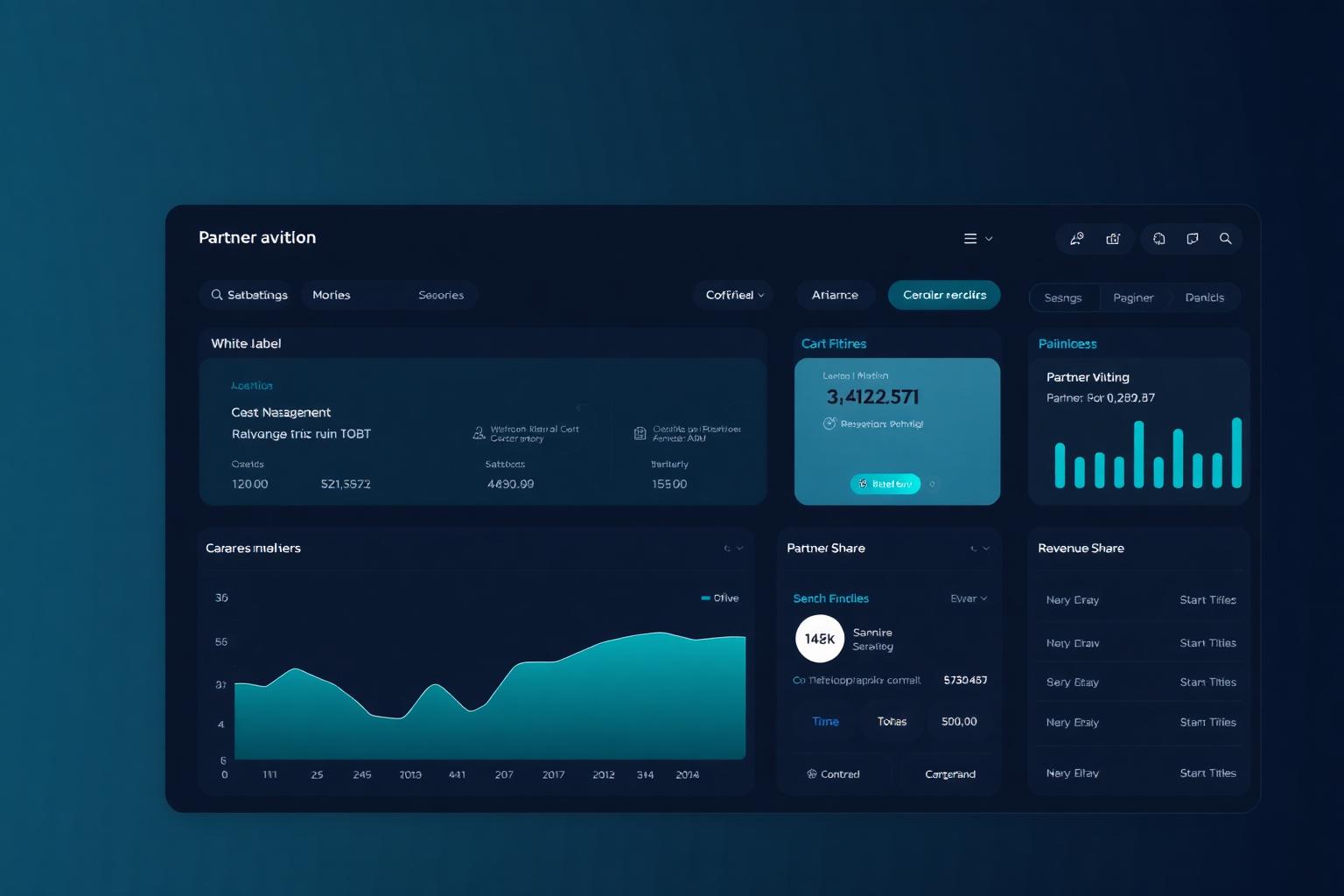Screen dimensions: 1344x896
Task: Click the White label panel heading
Action: [246, 343]
